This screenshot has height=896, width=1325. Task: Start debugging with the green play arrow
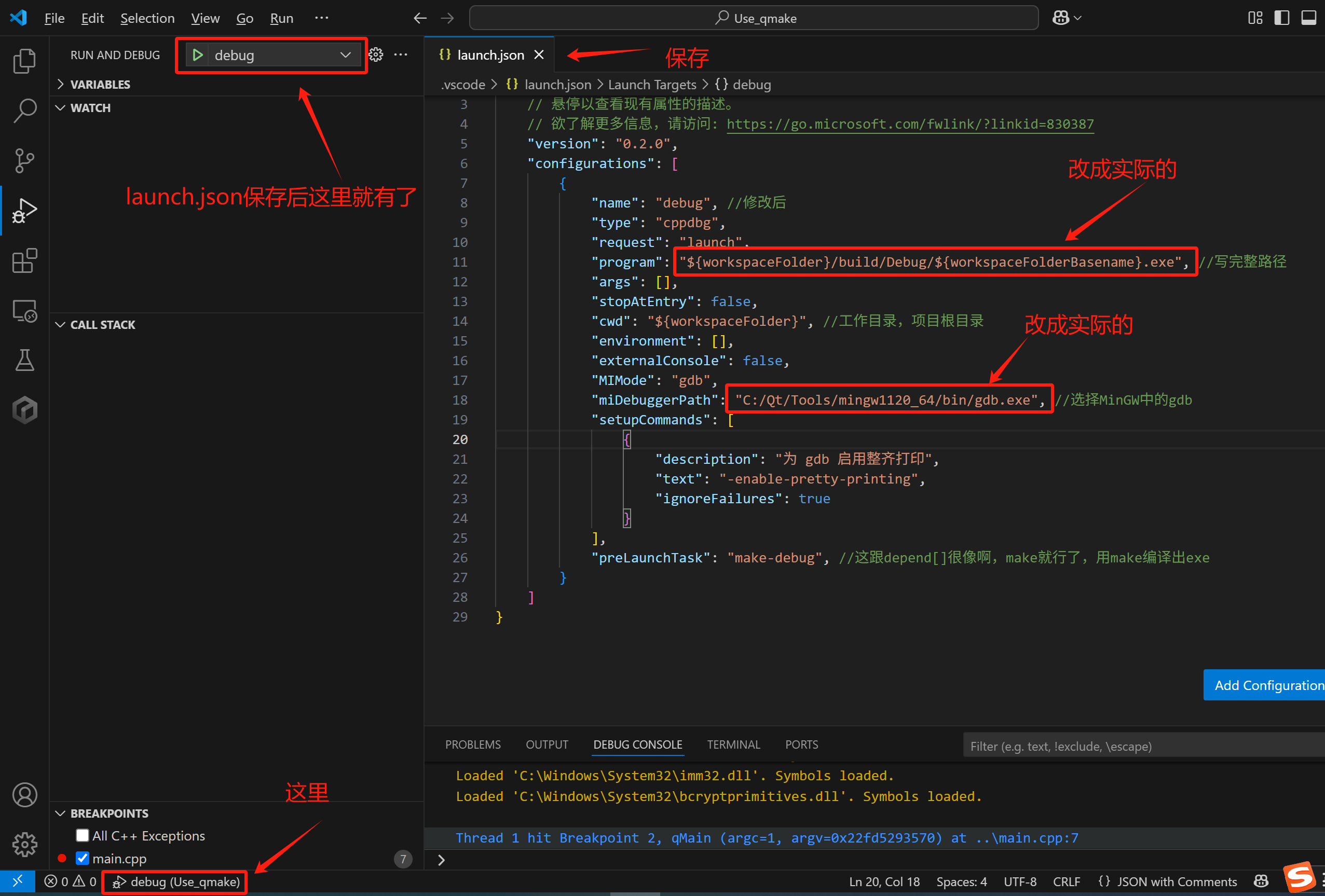tap(198, 54)
